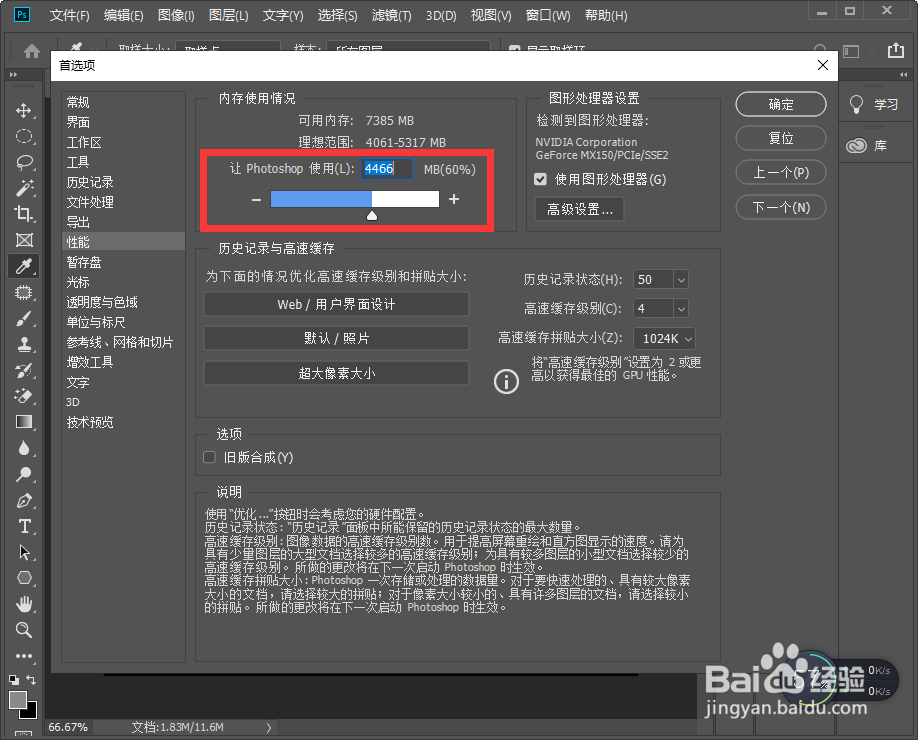
Task: Select the Gradient tool
Action: point(23,422)
